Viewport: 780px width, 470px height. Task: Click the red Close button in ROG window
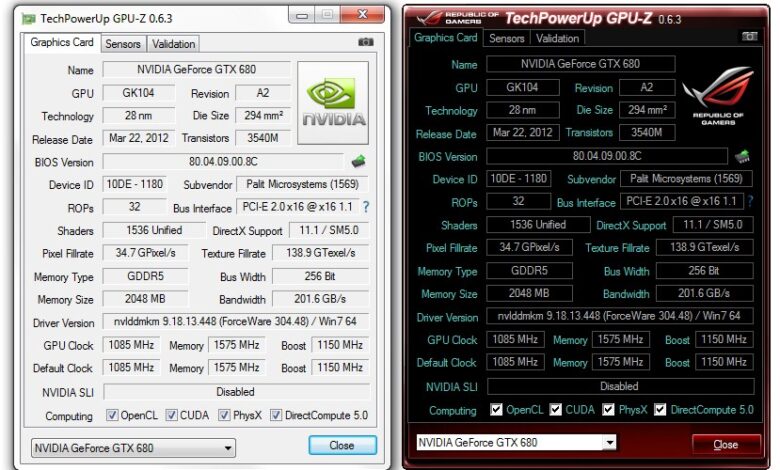(x=726, y=444)
